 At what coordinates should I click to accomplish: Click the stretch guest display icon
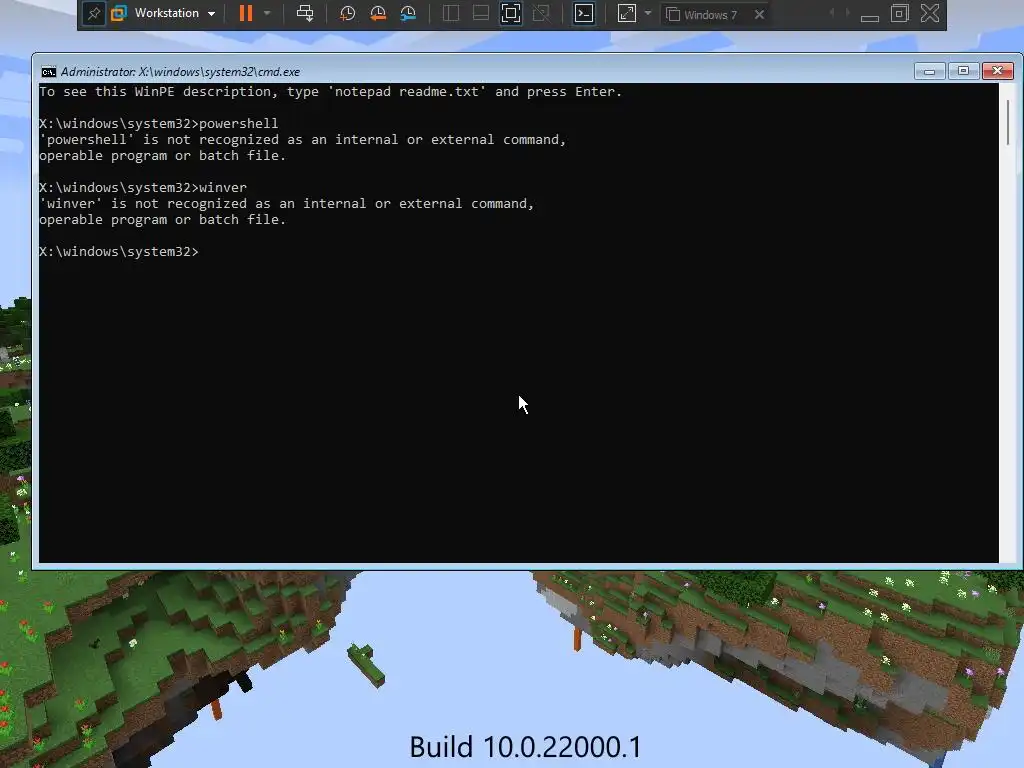point(626,14)
